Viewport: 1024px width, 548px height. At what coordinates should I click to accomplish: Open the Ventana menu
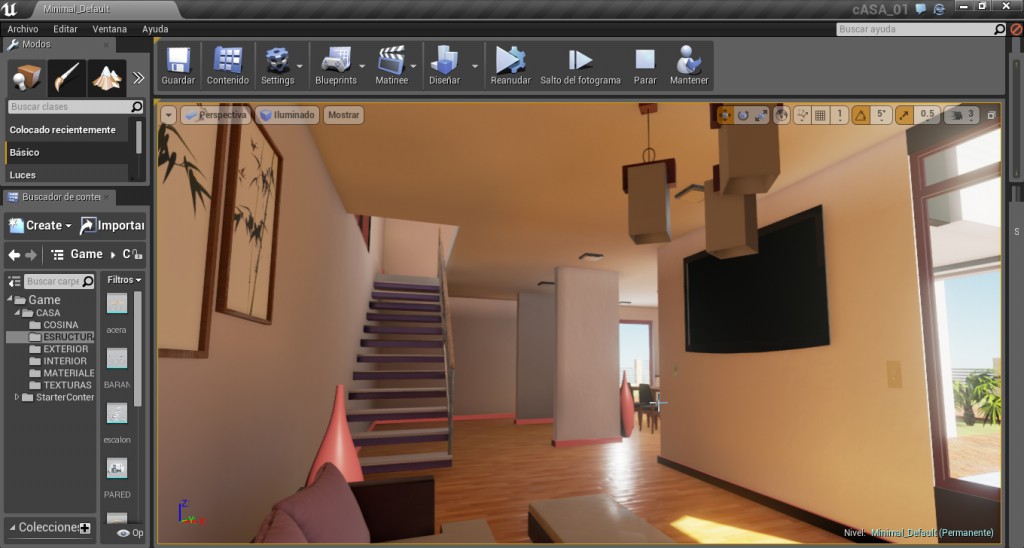110,29
